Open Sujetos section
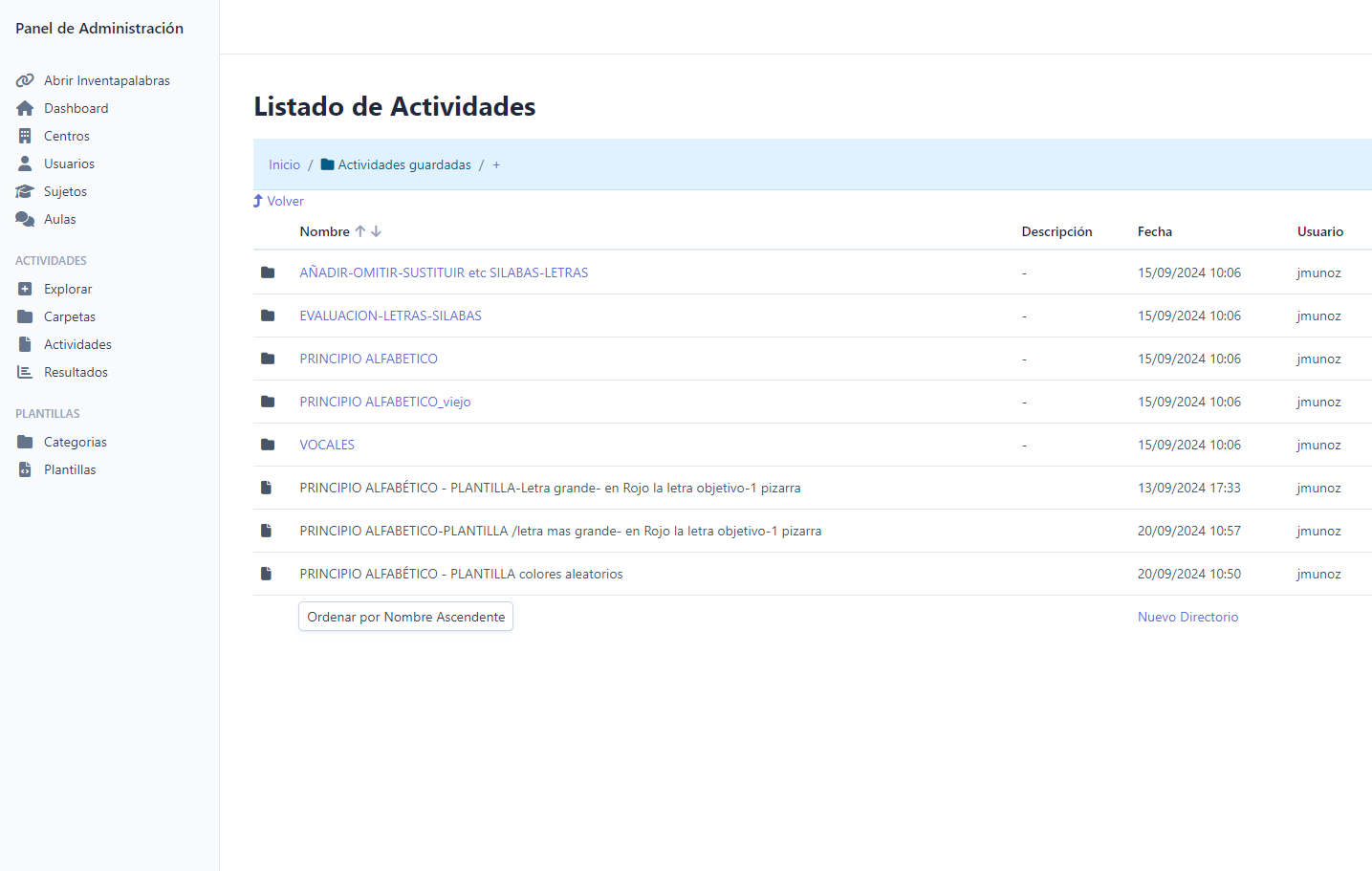Screen dimensions: 1372x871 65,191
